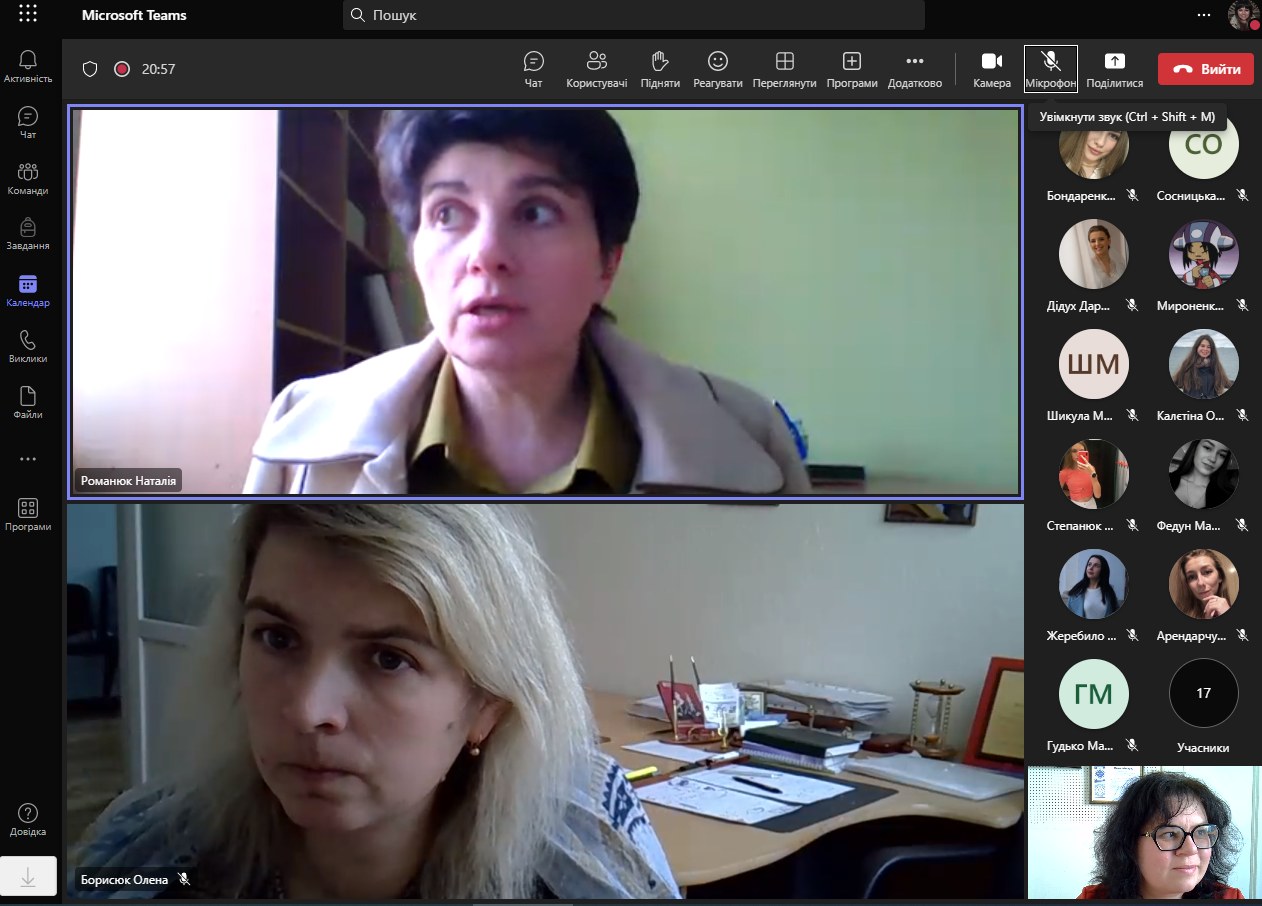Expand the sidebar three-dots more apps
The image size is (1262, 906).
coord(28,459)
